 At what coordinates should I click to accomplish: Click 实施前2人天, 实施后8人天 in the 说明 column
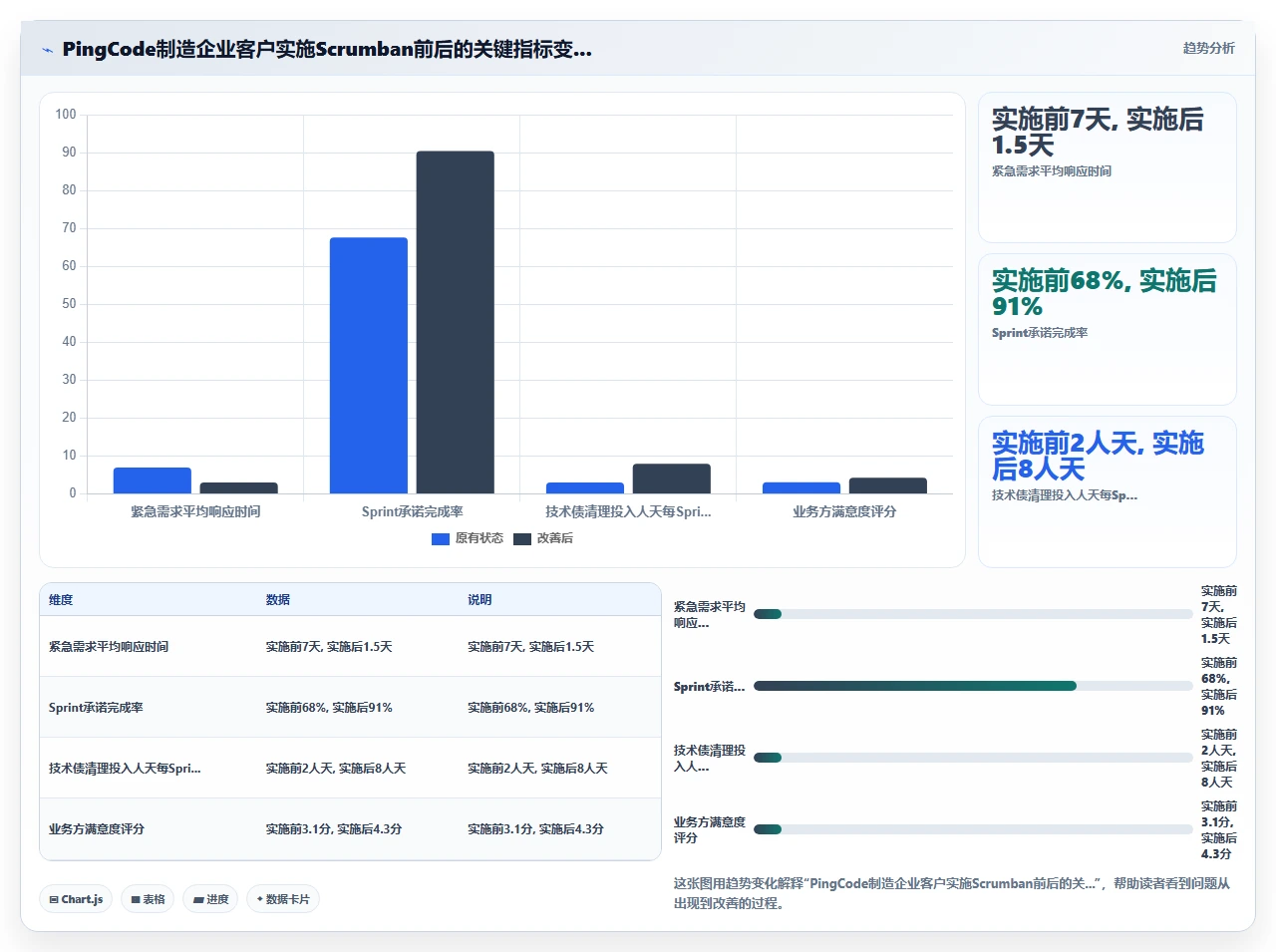click(x=537, y=769)
